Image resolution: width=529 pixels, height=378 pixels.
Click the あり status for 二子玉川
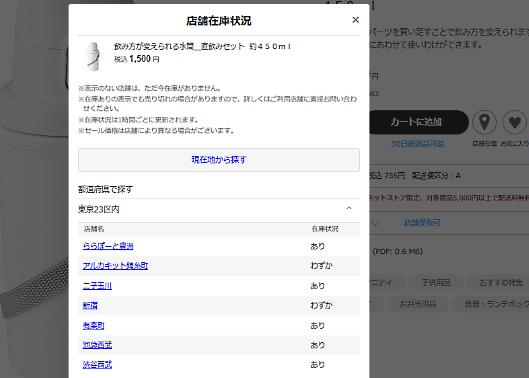pos(317,286)
